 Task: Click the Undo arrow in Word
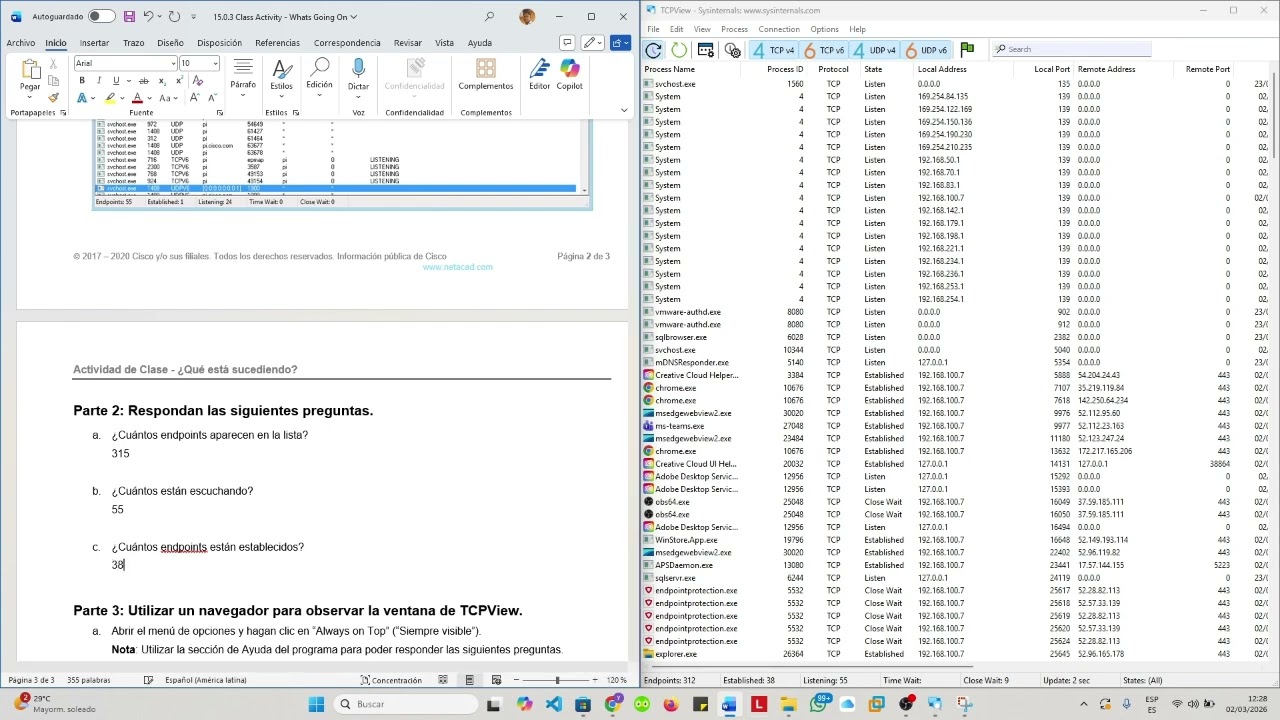coord(148,17)
